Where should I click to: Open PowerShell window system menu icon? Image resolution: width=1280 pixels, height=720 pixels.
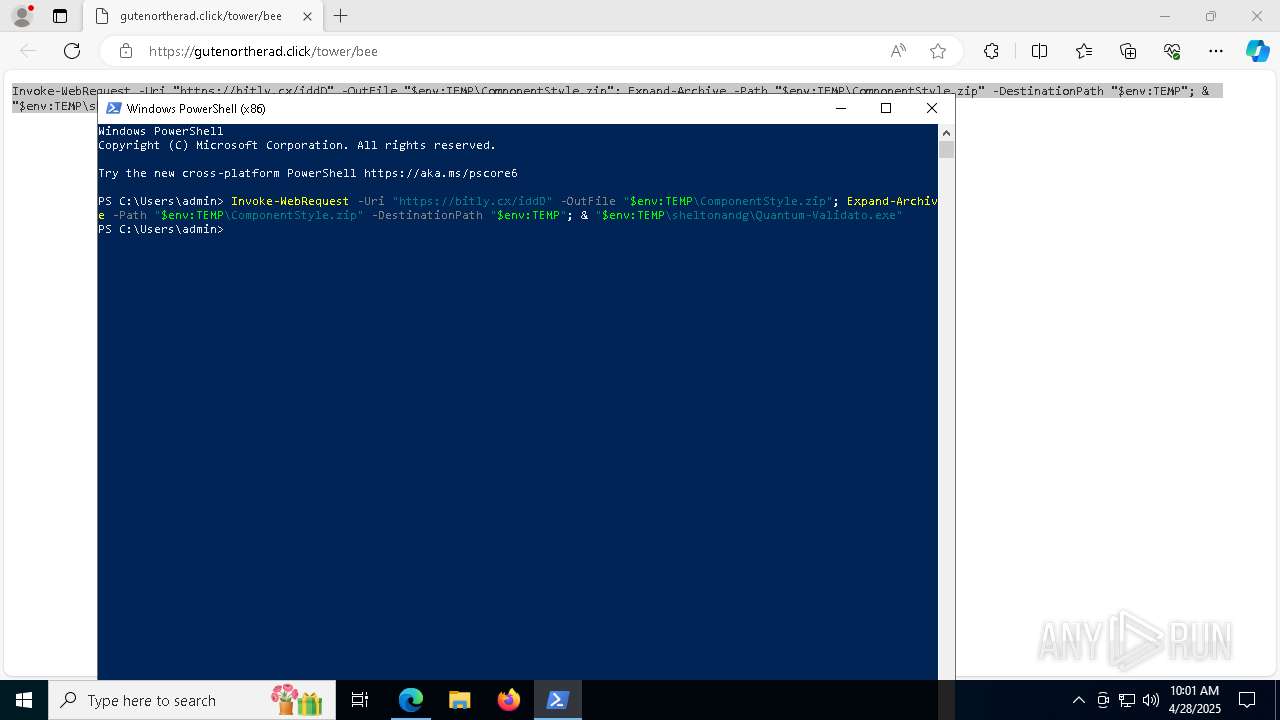pyautogui.click(x=114, y=108)
